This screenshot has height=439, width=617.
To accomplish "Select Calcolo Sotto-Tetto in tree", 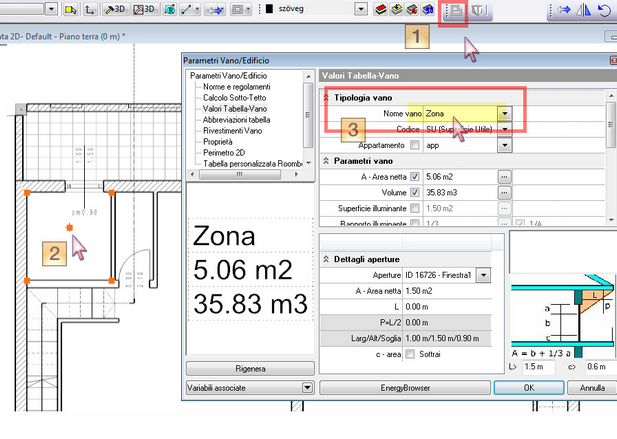I will 235,98.
